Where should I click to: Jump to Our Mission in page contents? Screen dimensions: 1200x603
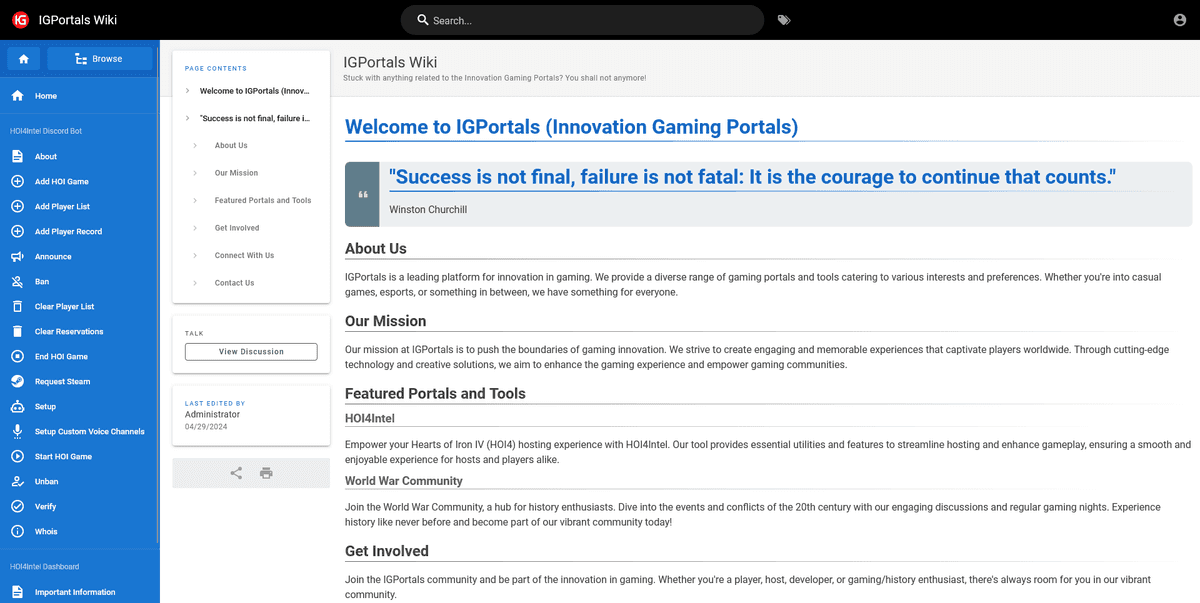(x=236, y=173)
